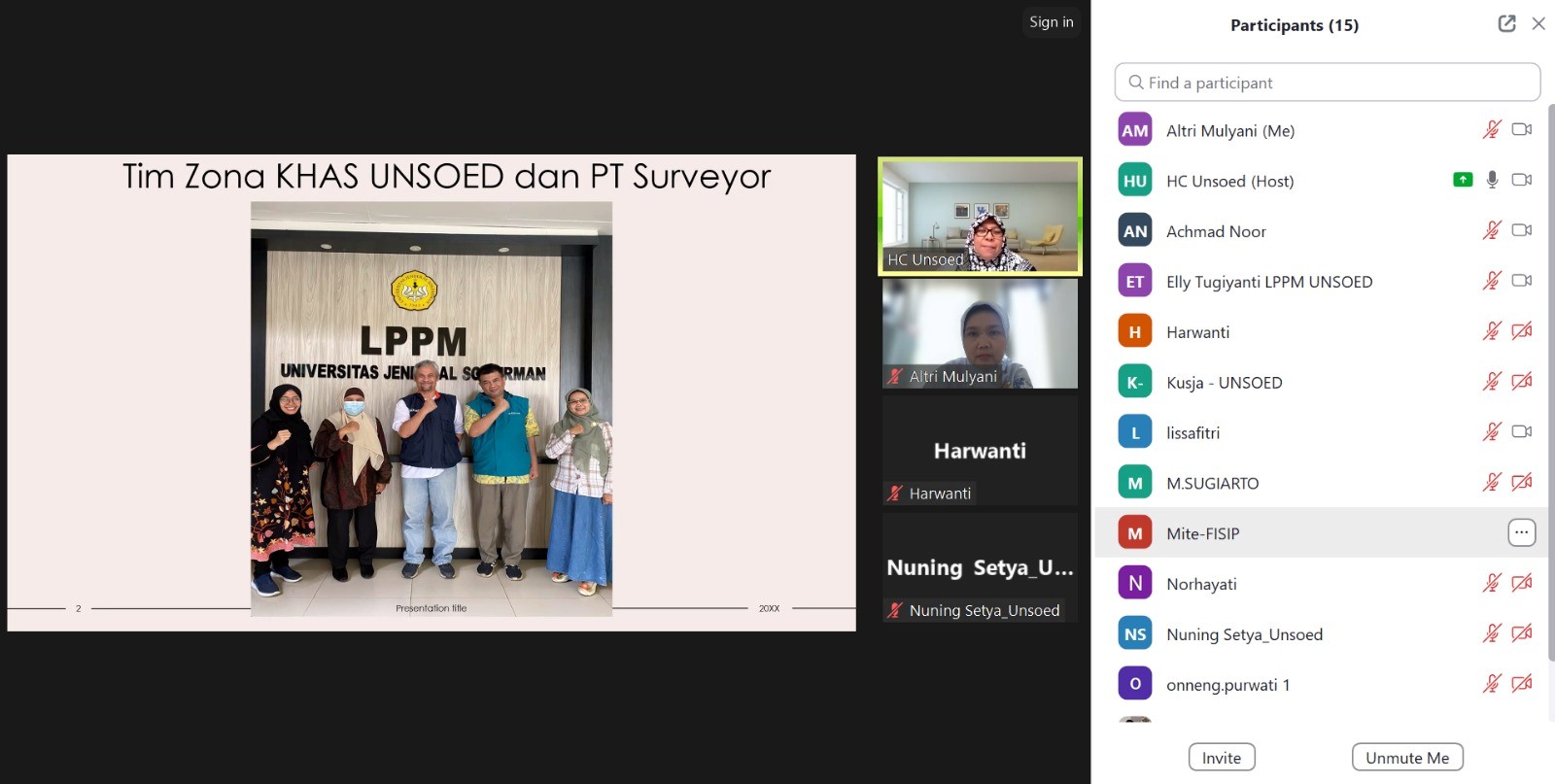Image resolution: width=1555 pixels, height=784 pixels.
Task: Click the camera icon in lissafitri row
Action: coord(1522,431)
